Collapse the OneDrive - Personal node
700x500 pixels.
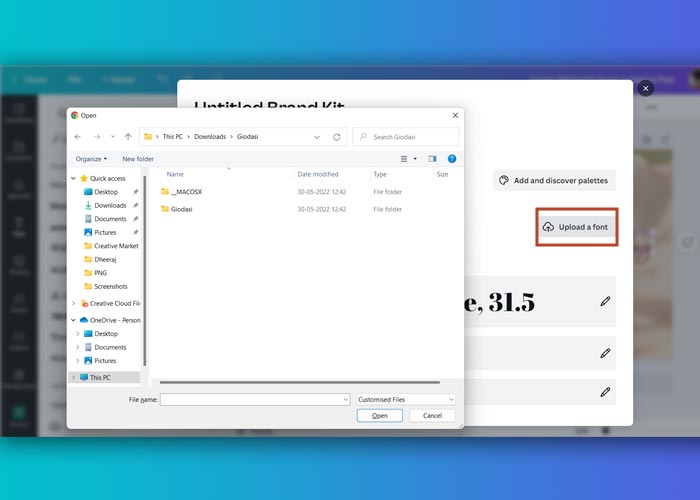click(73, 320)
